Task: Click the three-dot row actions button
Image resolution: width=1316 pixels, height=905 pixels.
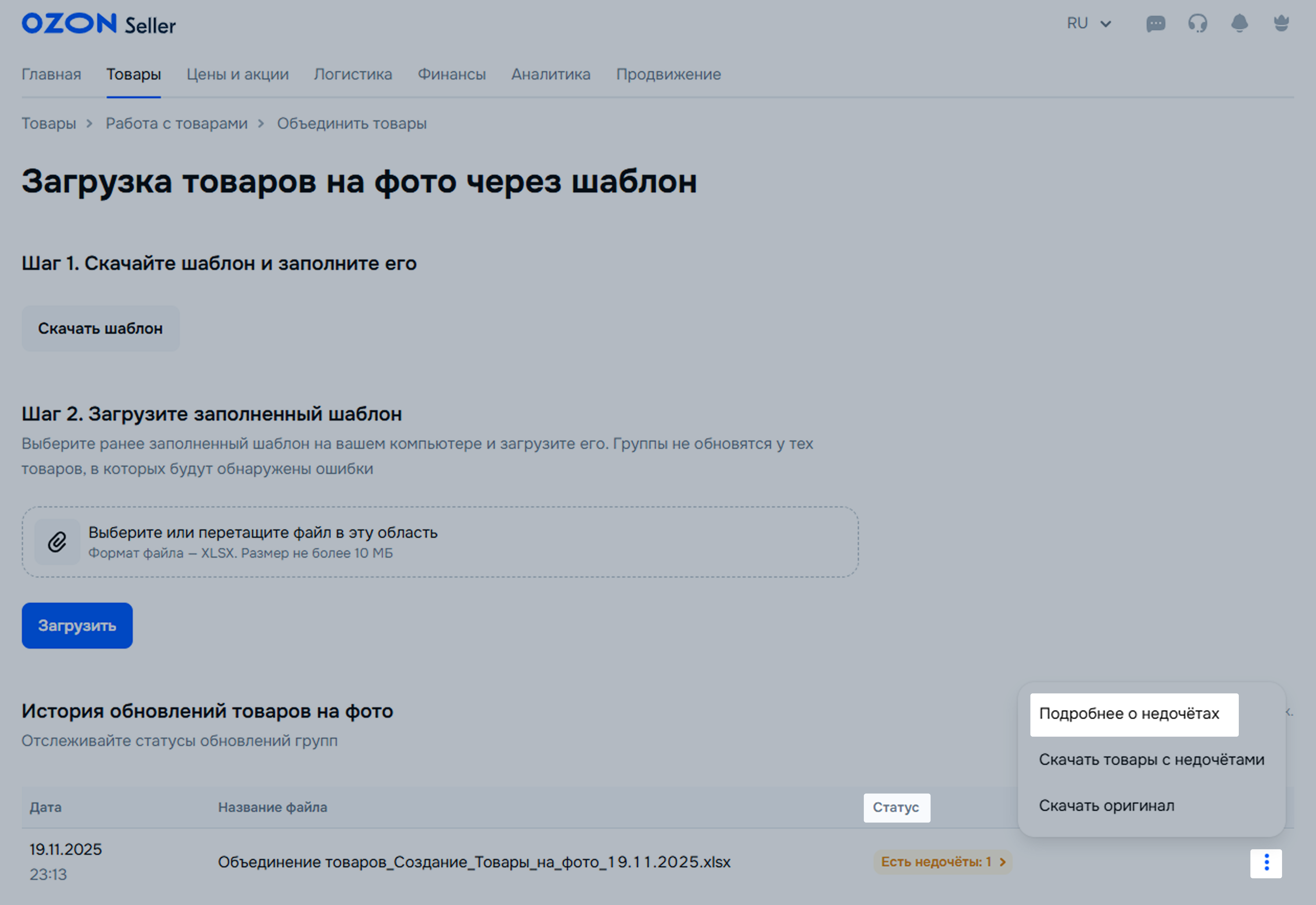Action: point(1265,863)
